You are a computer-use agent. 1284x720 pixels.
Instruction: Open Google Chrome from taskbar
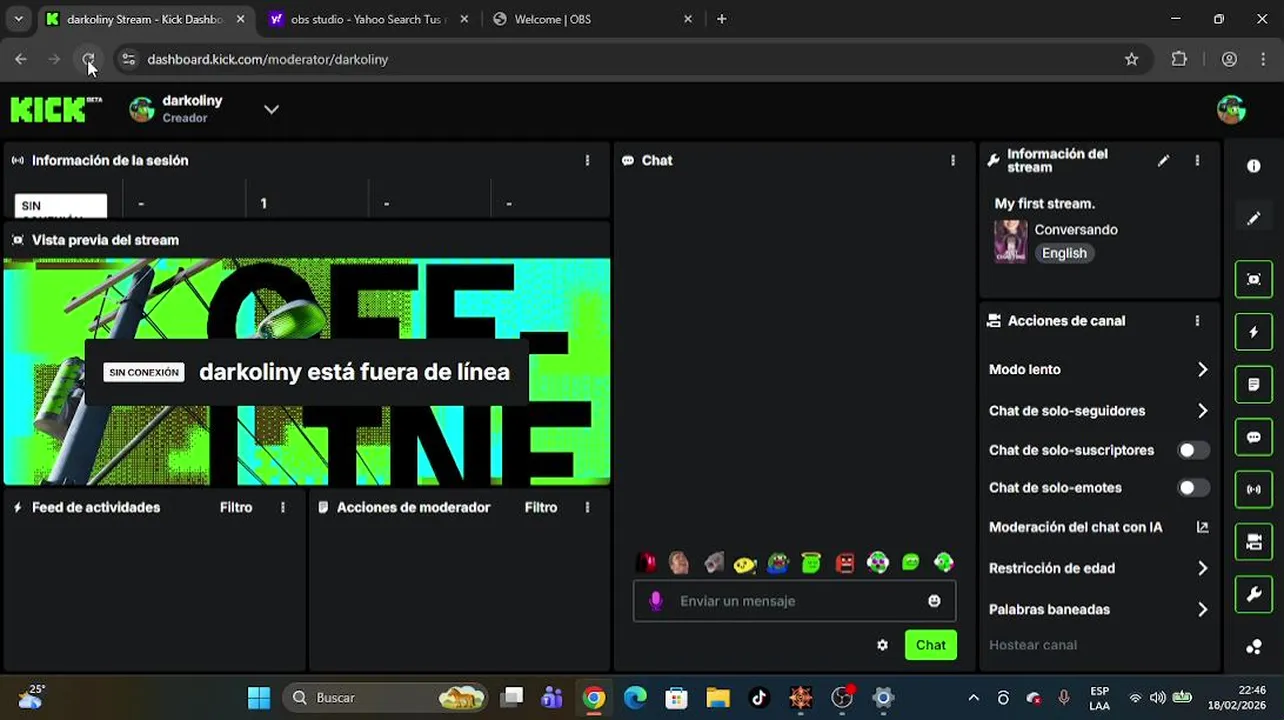pyautogui.click(x=594, y=697)
